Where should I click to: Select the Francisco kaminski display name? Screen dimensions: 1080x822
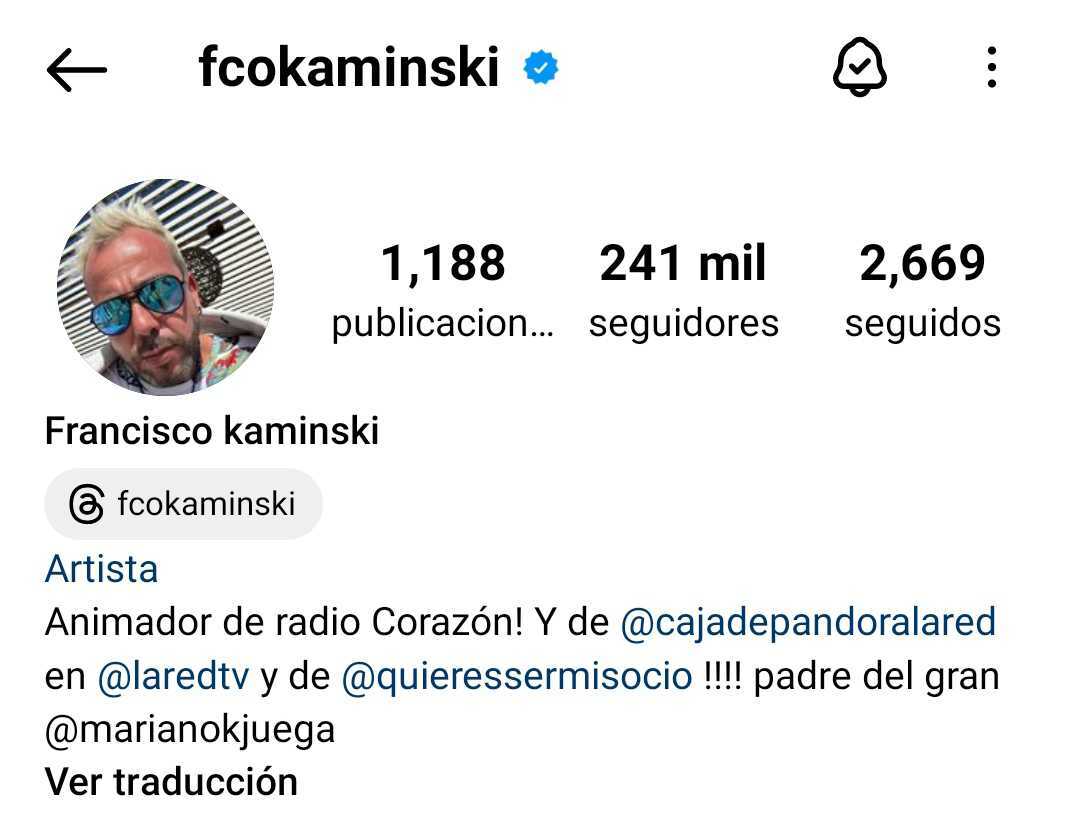point(212,431)
